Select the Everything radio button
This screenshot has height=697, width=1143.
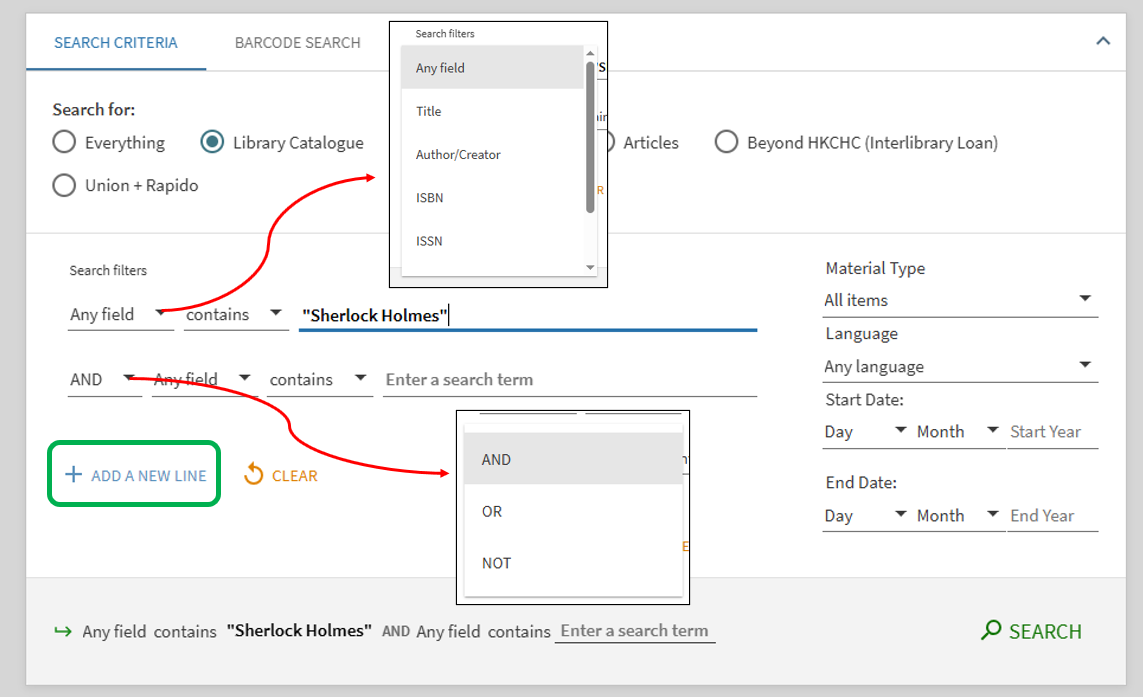click(x=64, y=142)
